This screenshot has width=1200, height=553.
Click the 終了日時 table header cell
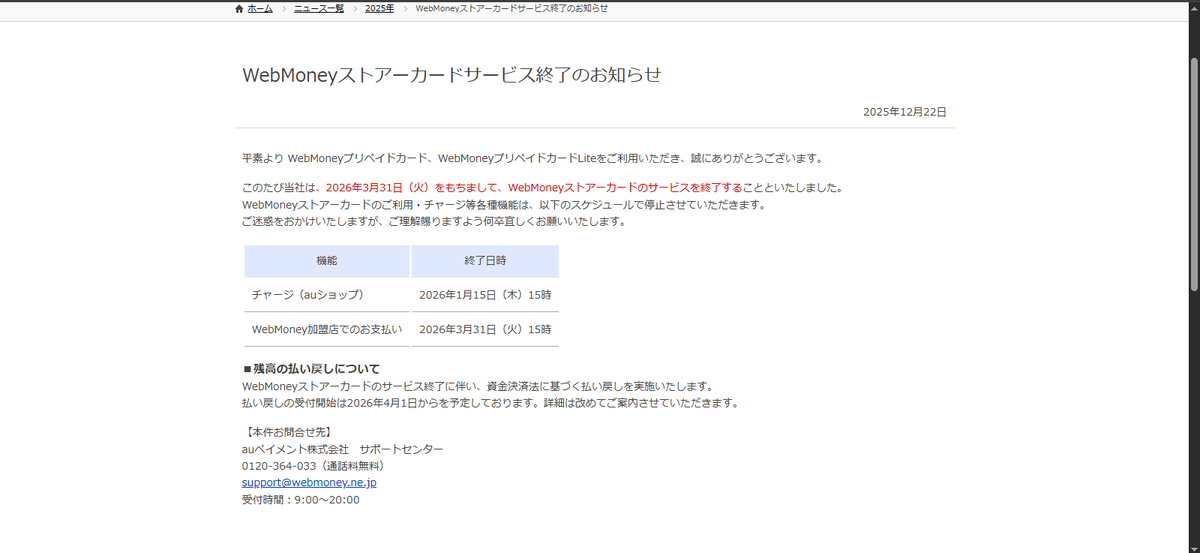[x=485, y=261]
